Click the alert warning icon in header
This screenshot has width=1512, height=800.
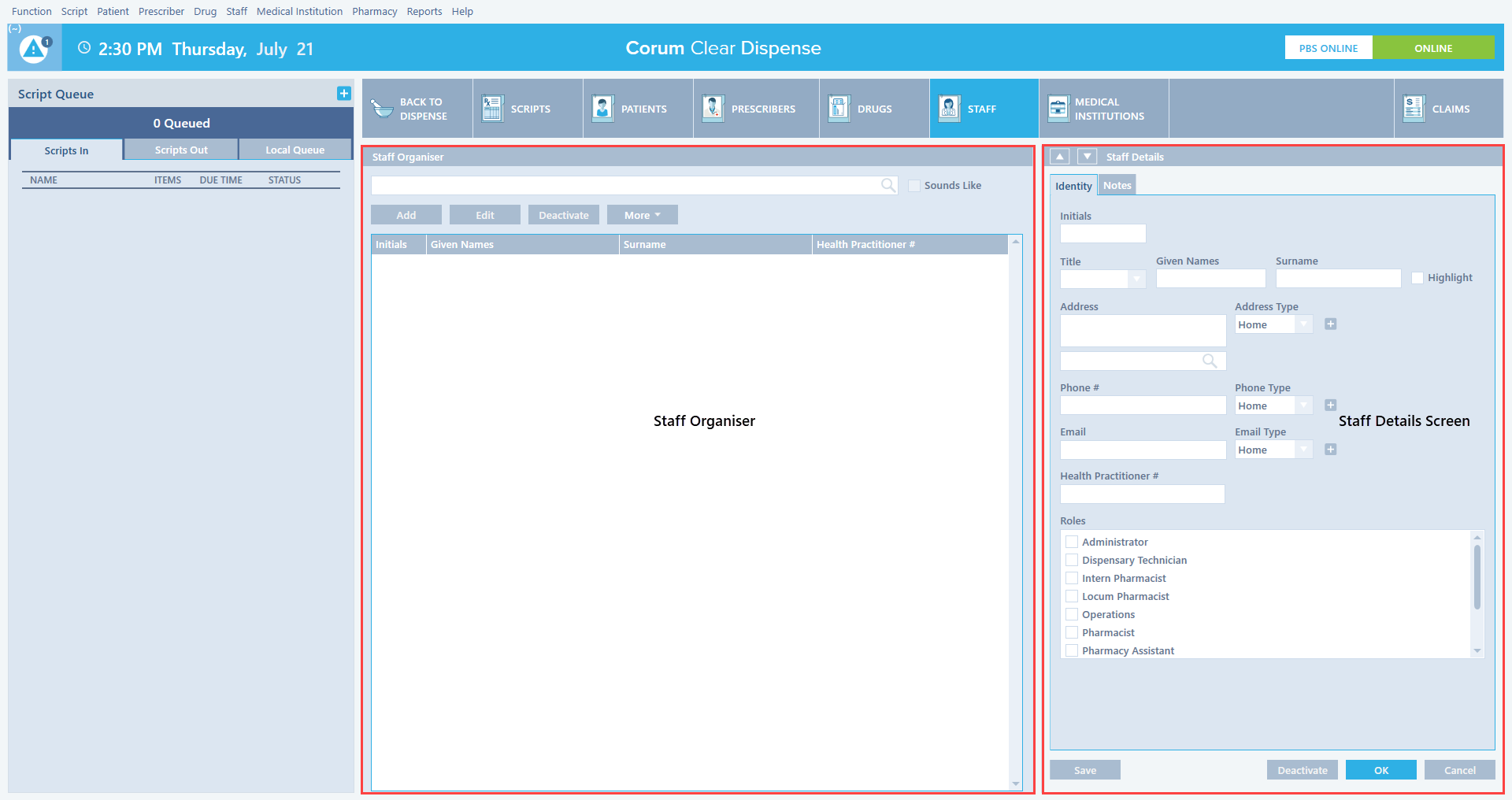click(x=34, y=49)
